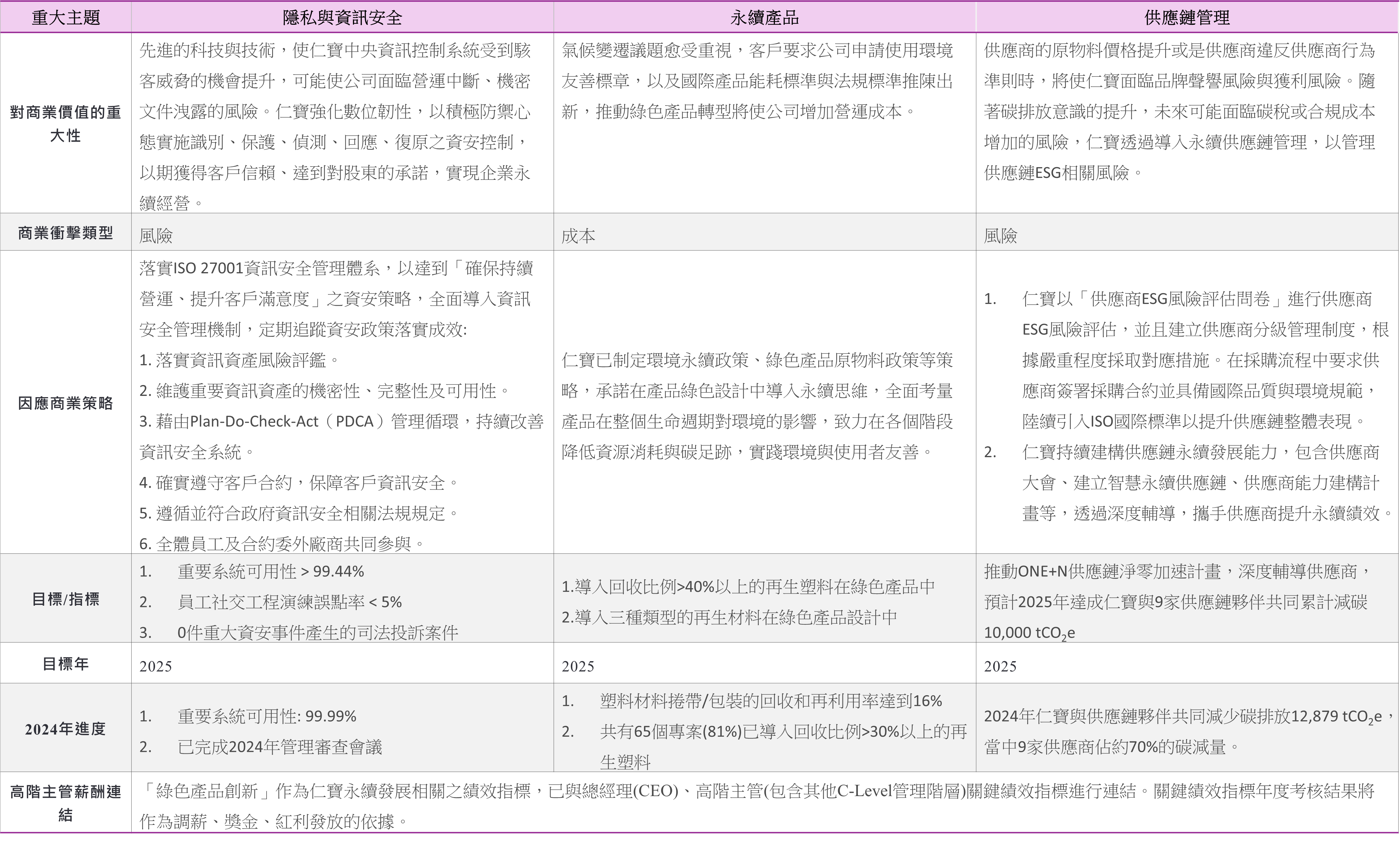The height and width of the screenshot is (841, 1400).
Task: Click the line 導入三種類型的再生材料在綠色產品設計中
Action: (x=729, y=617)
